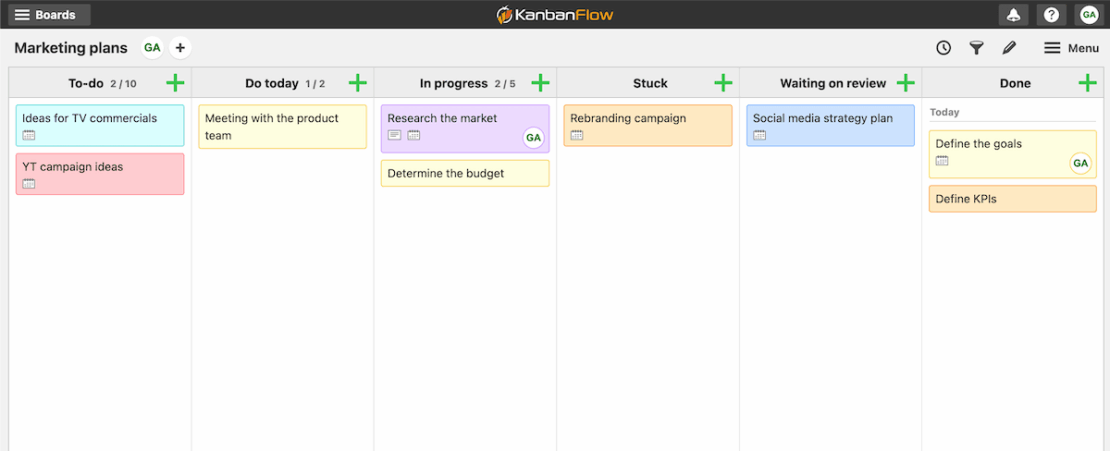
Task: Add a task to In progress column
Action: tap(540, 83)
